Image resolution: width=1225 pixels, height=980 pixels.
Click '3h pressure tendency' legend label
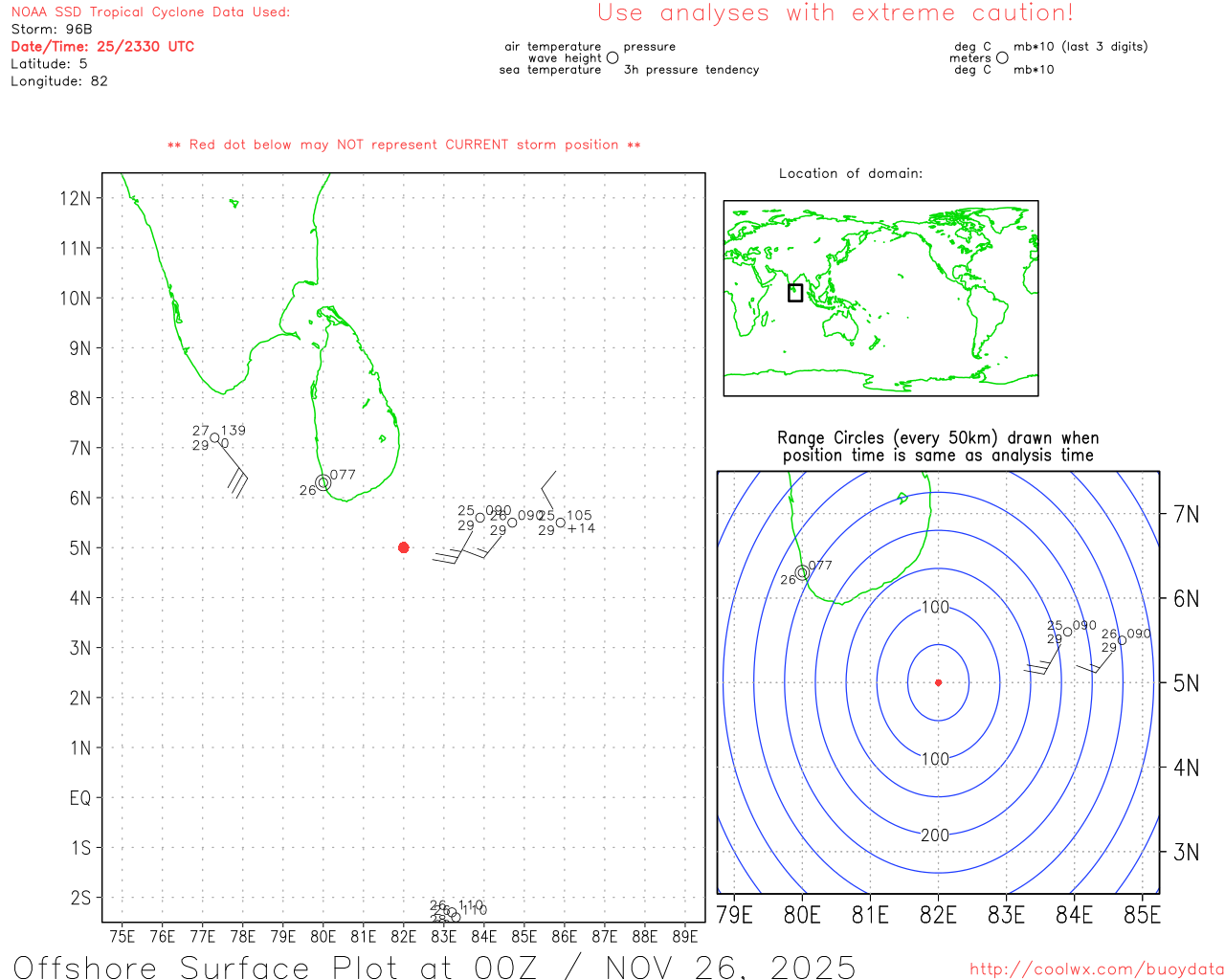691,70
